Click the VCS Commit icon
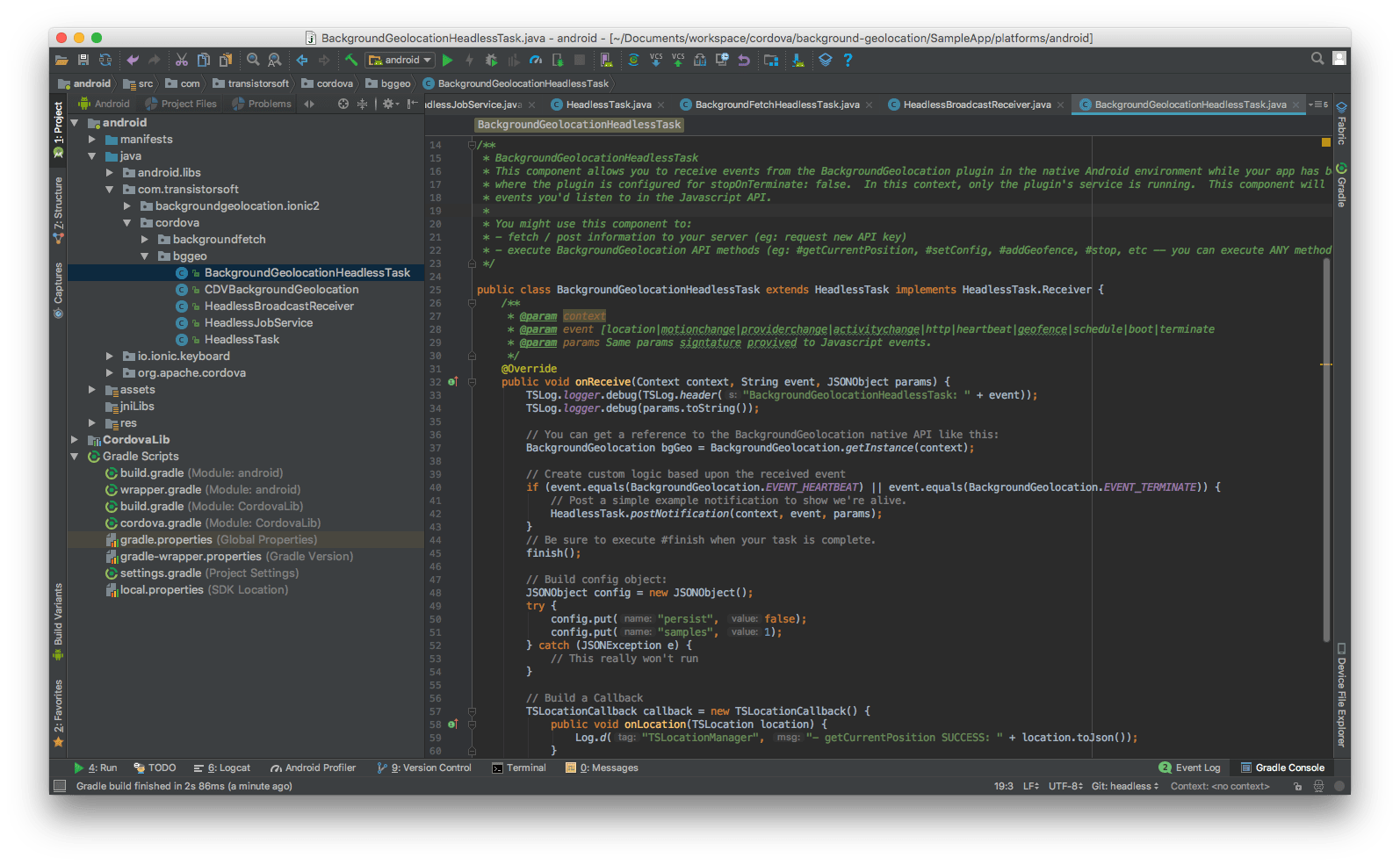This screenshot has width=1400, height=865. (x=678, y=59)
